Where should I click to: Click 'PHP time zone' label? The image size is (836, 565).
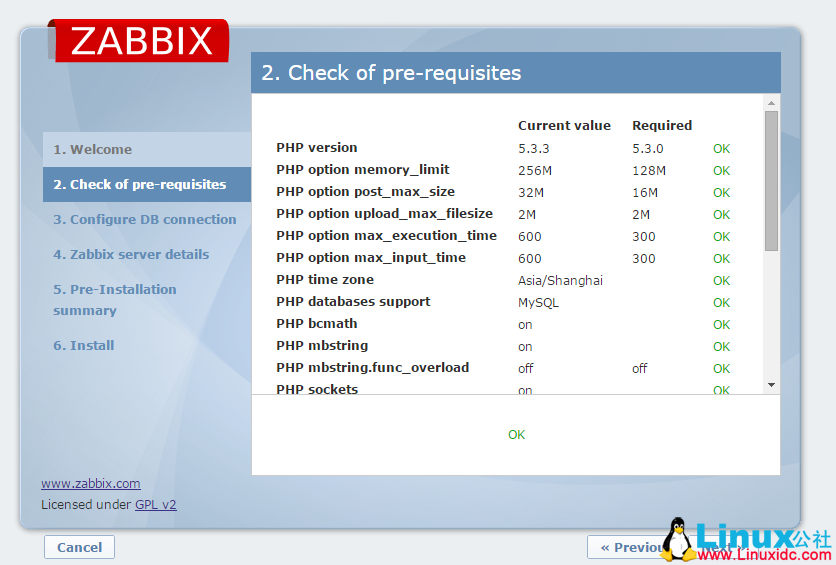click(x=325, y=279)
